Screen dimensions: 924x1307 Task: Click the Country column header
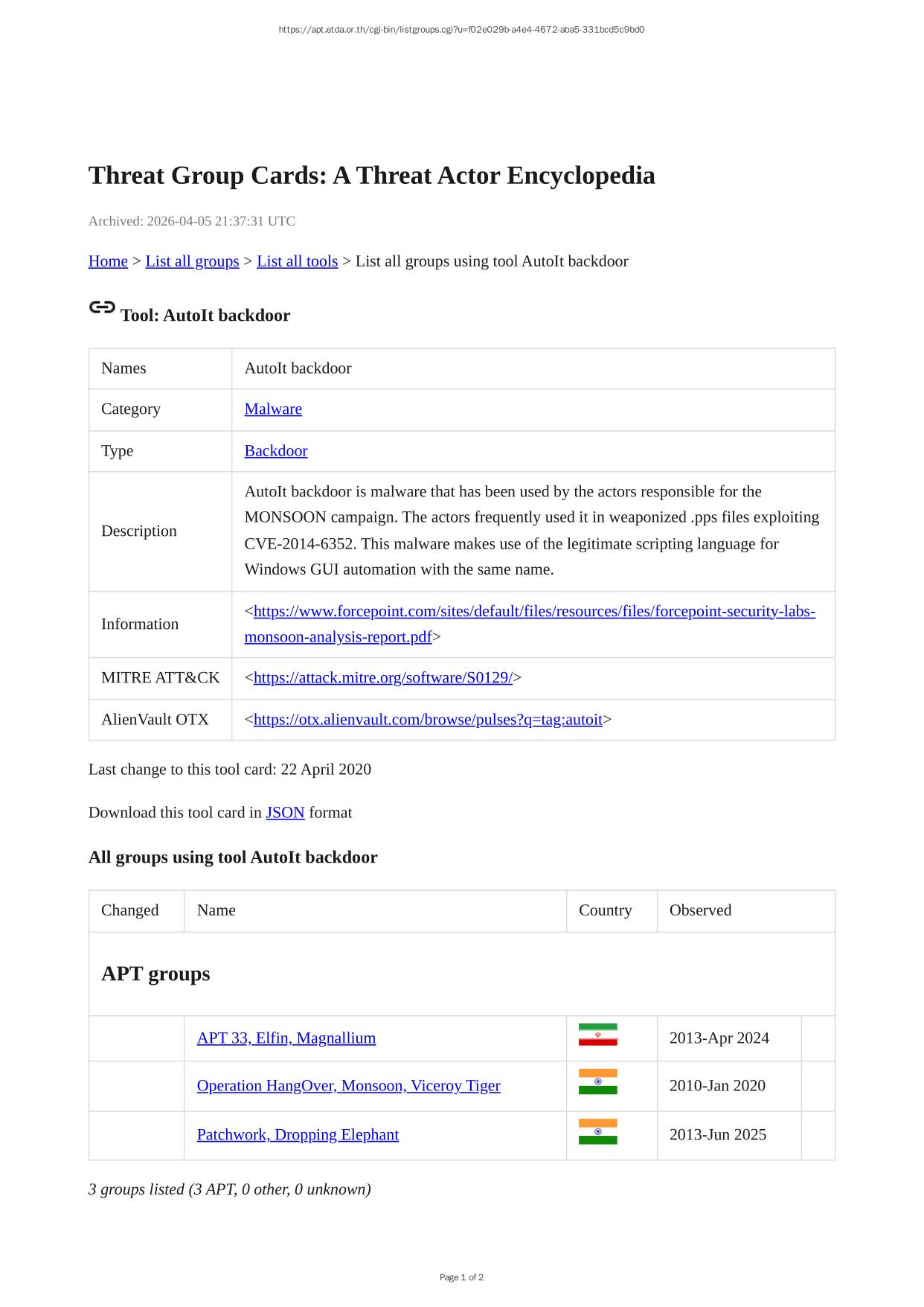tap(605, 910)
